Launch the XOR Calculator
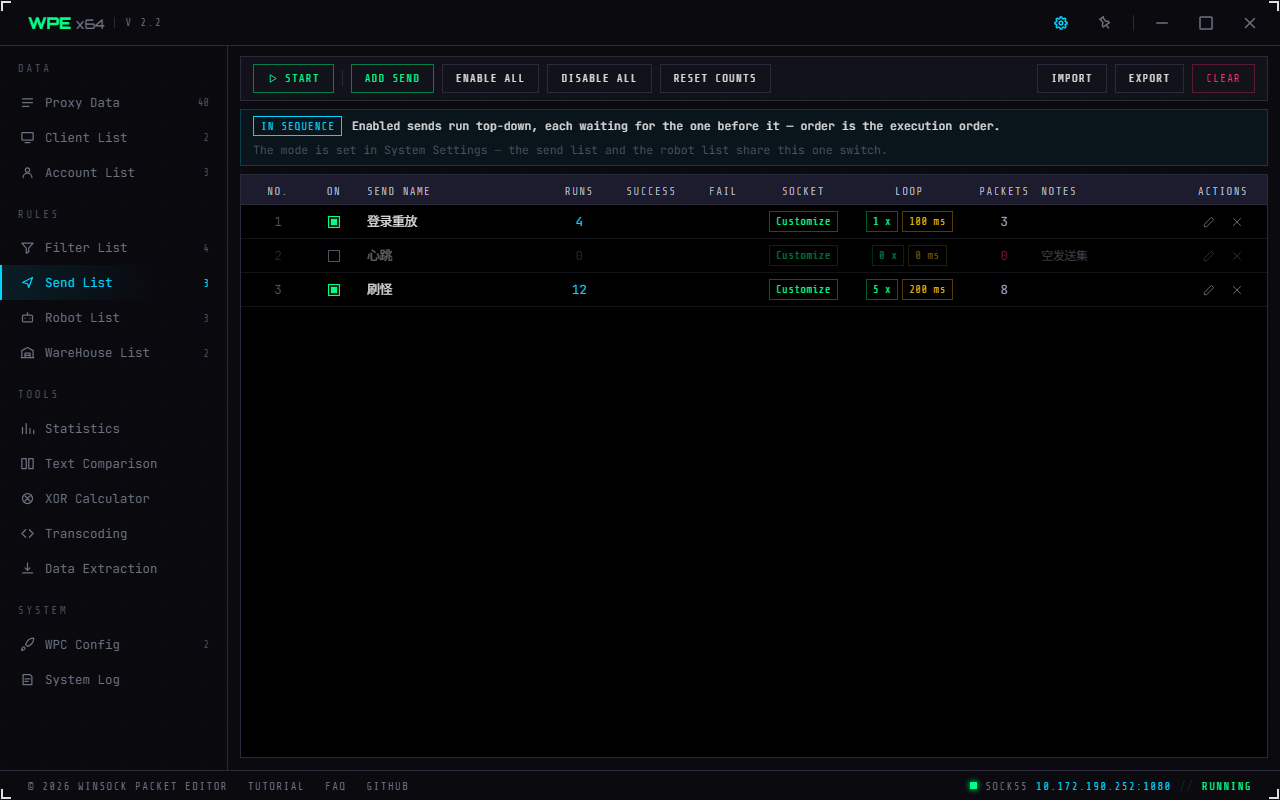The width and height of the screenshot is (1280, 800). (114, 499)
